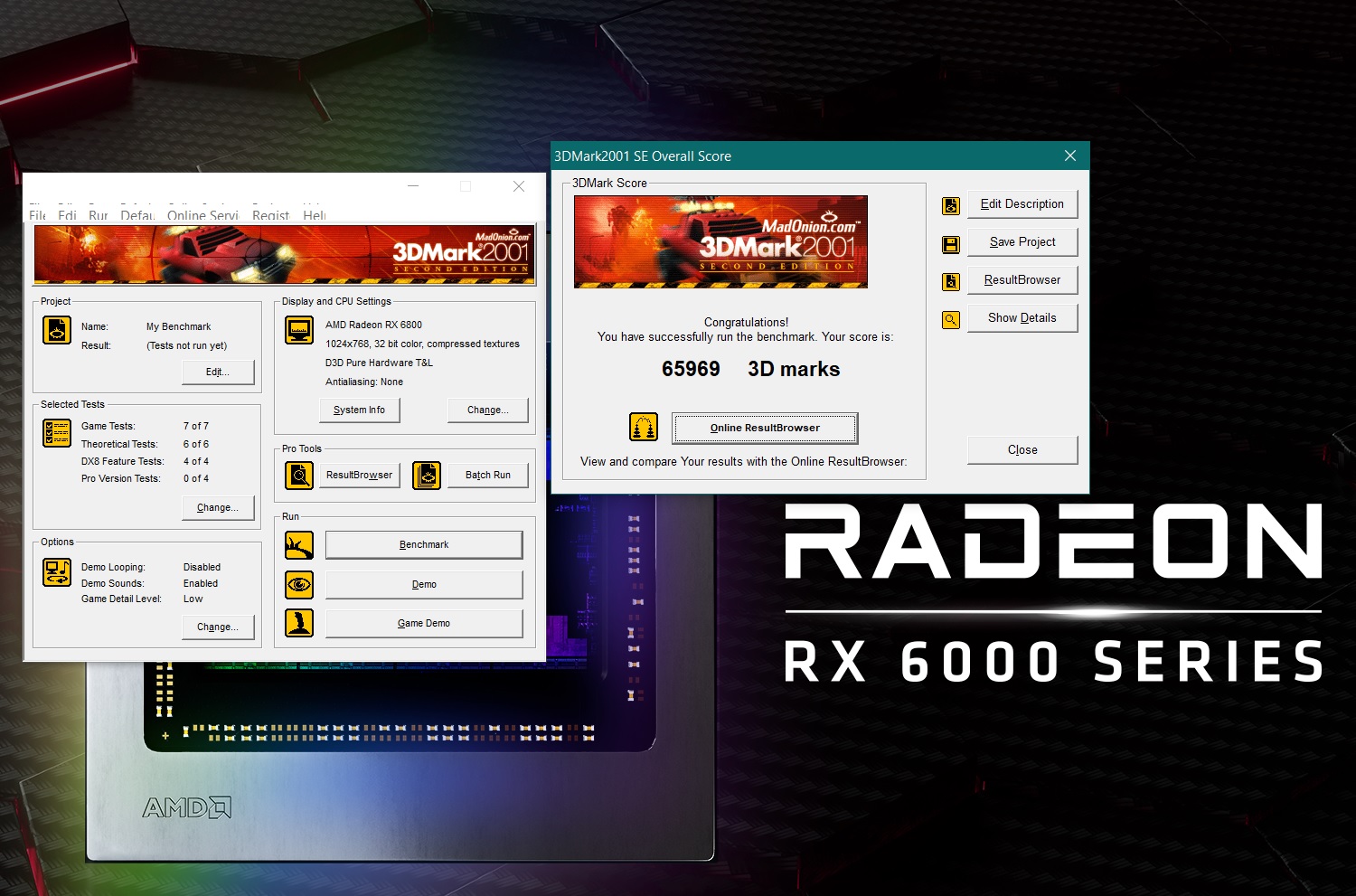The height and width of the screenshot is (896, 1356).
Task: Open the Online Services menu
Action: pyautogui.click(x=202, y=215)
